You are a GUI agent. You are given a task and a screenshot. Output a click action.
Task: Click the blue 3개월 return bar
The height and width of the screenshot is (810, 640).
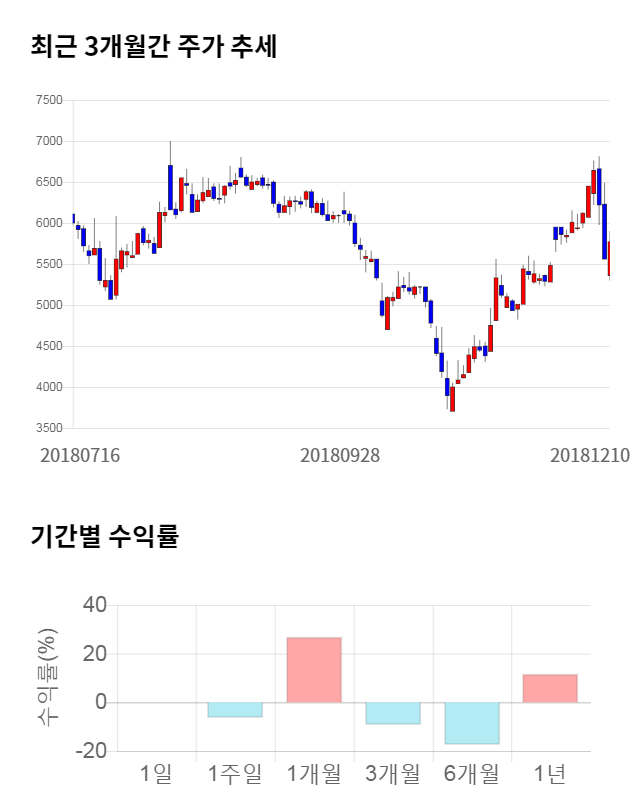393,712
